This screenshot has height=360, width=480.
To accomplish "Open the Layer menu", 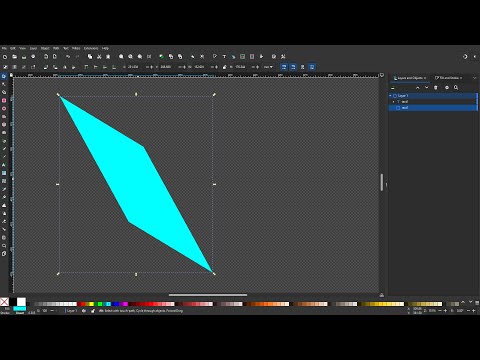I will coord(33,48).
